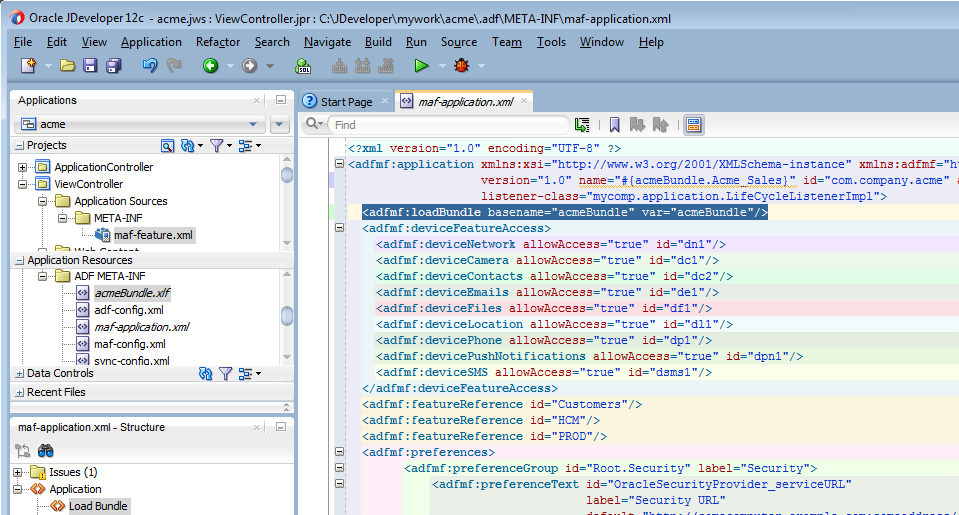This screenshot has width=959, height=515.
Task: Save the file using the floppy disk icon
Action: click(91, 65)
